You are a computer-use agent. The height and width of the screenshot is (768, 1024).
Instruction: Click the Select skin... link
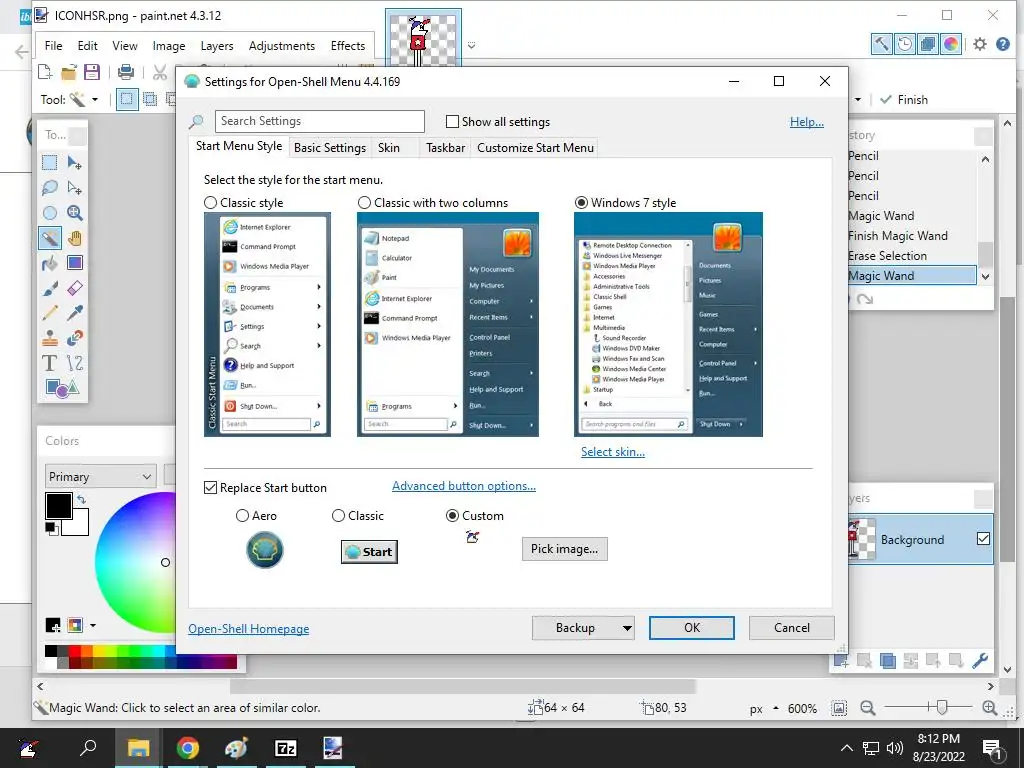(x=613, y=452)
